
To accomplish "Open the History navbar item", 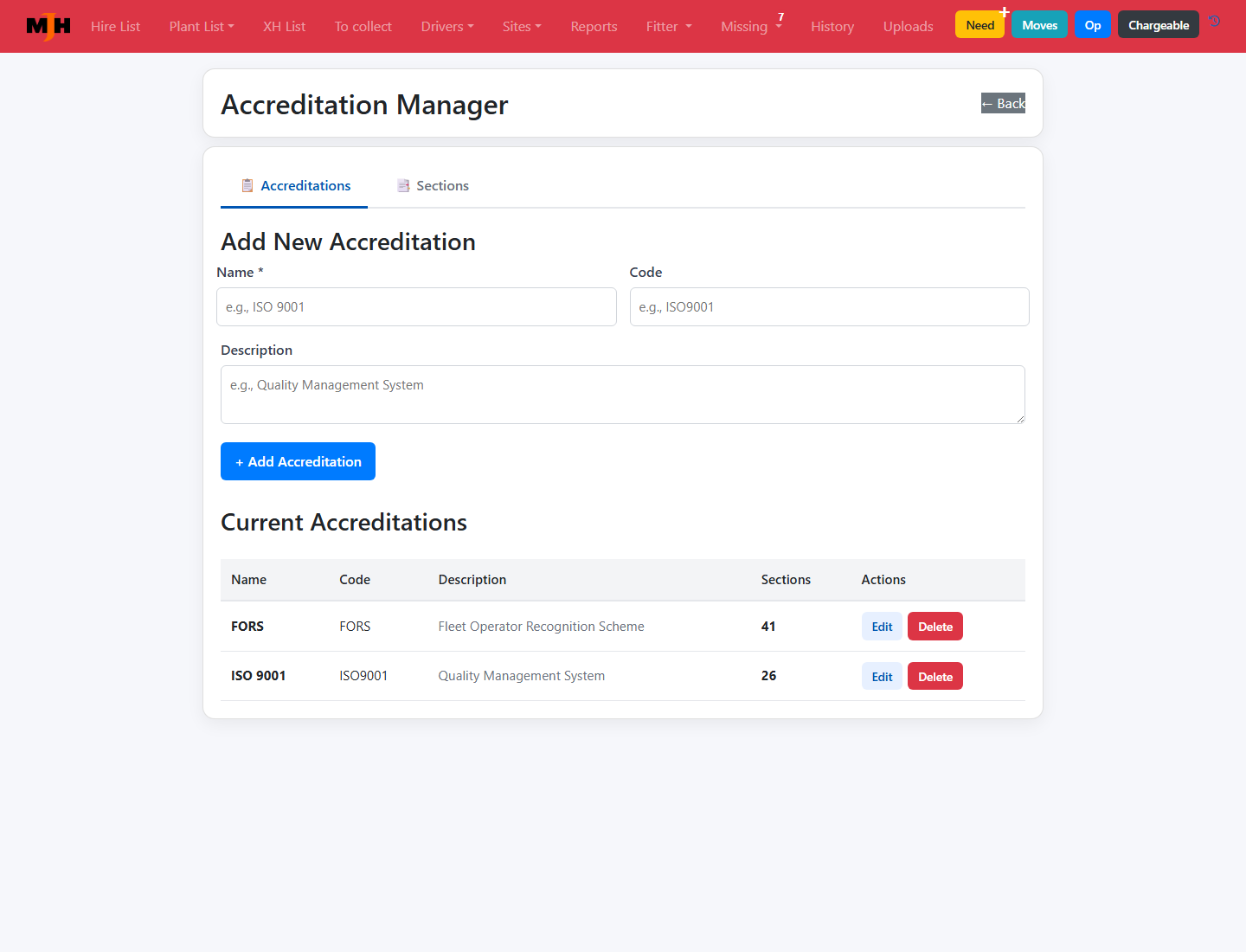I will 832,26.
